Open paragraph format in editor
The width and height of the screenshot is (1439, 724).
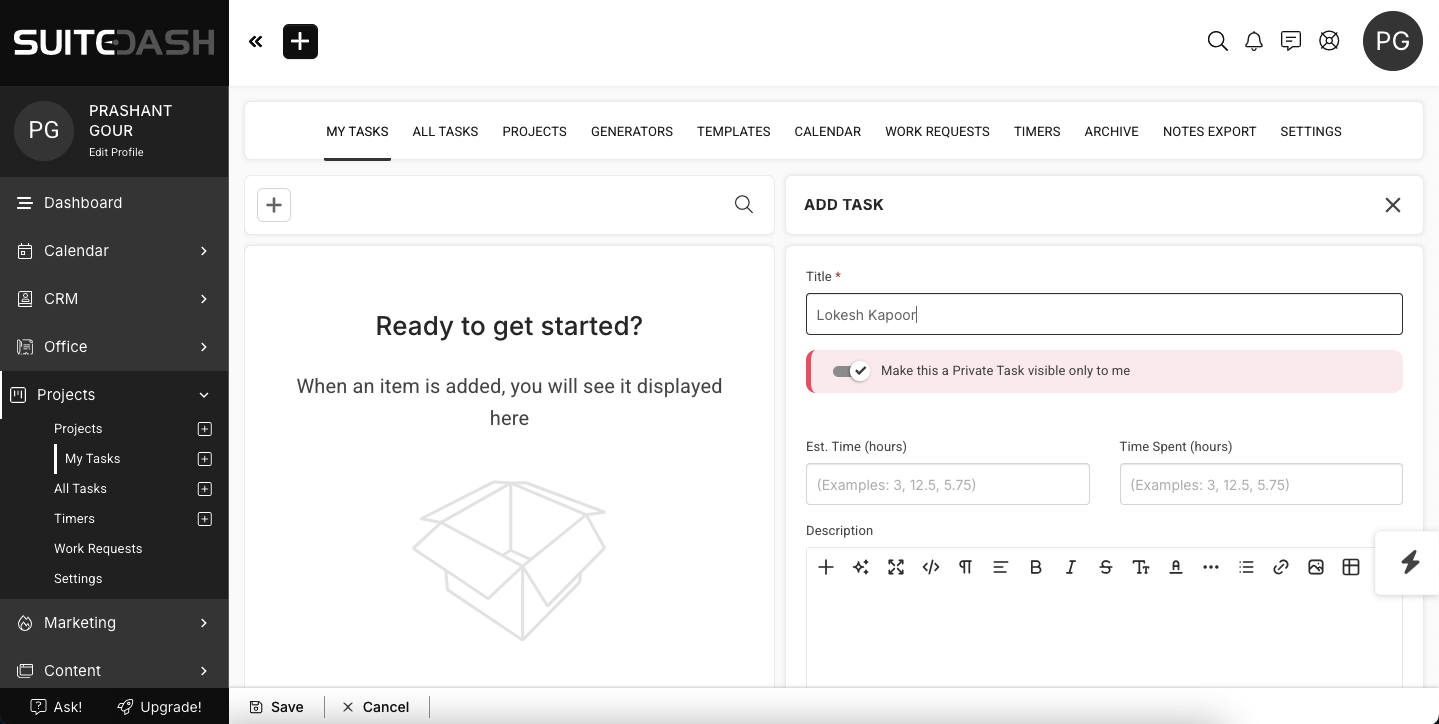point(966,567)
